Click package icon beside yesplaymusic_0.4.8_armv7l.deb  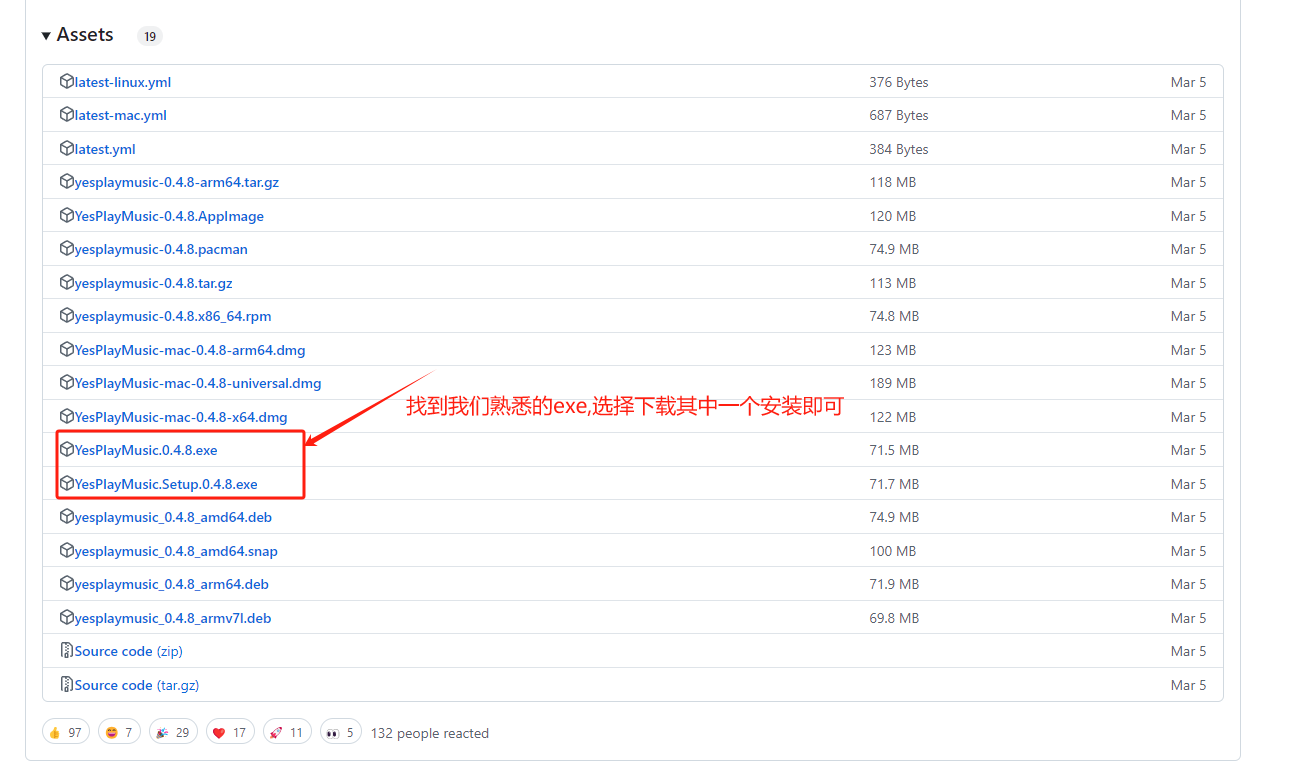(67, 617)
